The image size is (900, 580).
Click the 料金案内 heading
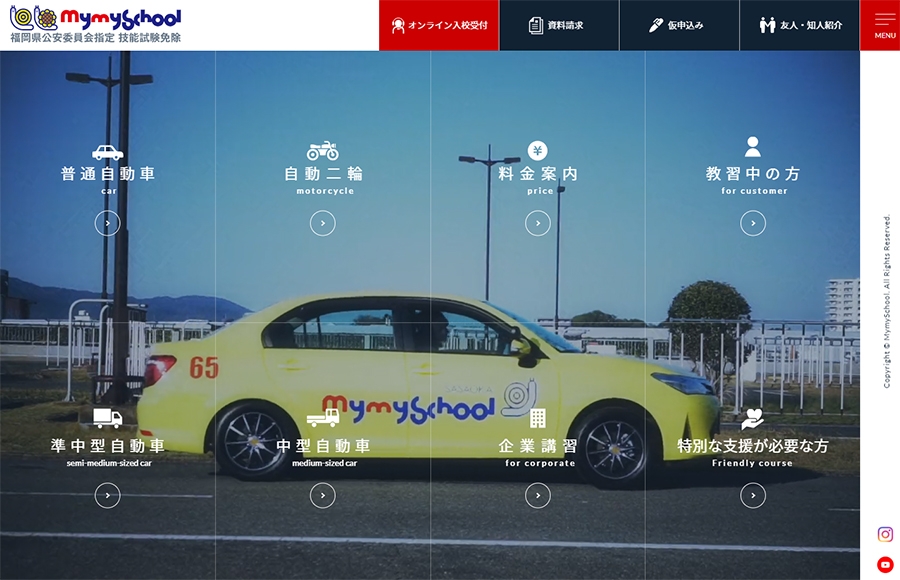pyautogui.click(x=538, y=173)
